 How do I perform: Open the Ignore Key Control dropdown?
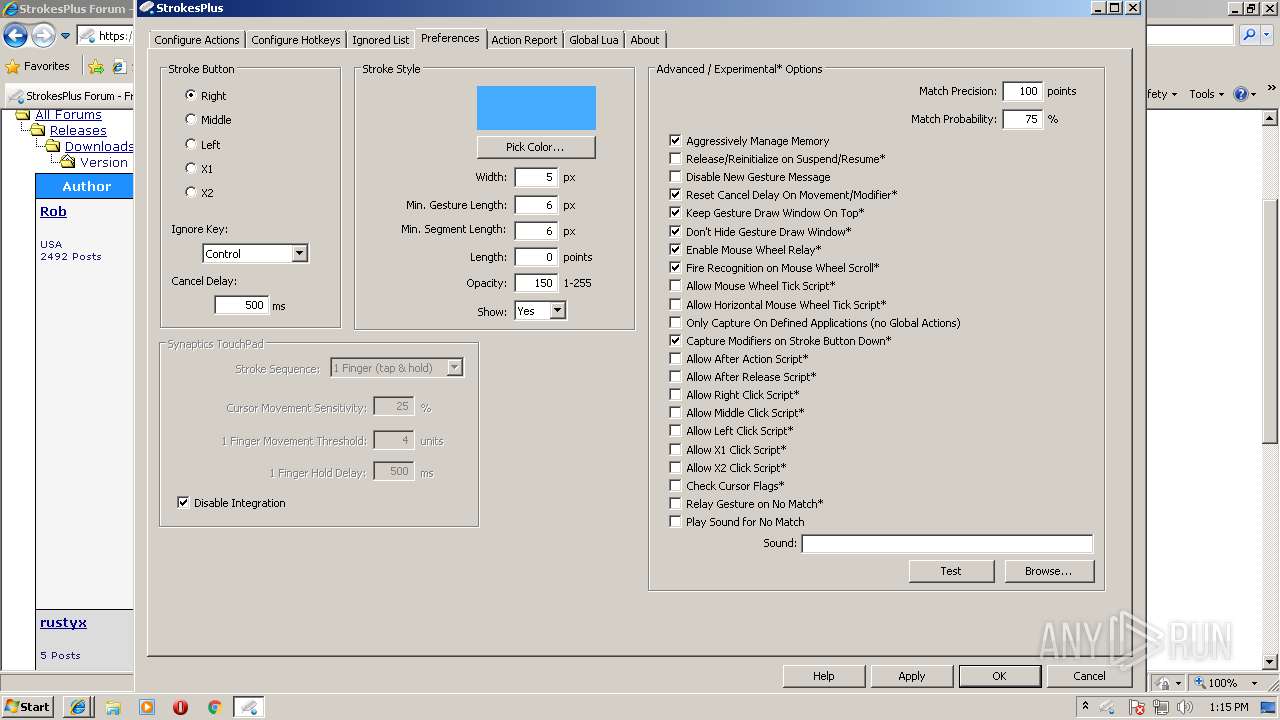click(x=299, y=254)
